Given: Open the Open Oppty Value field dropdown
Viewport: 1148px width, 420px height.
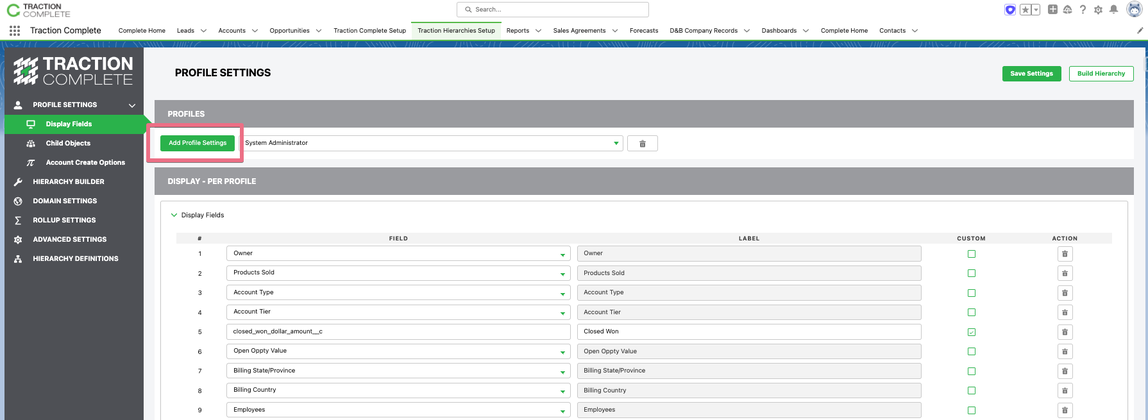Looking at the screenshot, I should coord(398,351).
